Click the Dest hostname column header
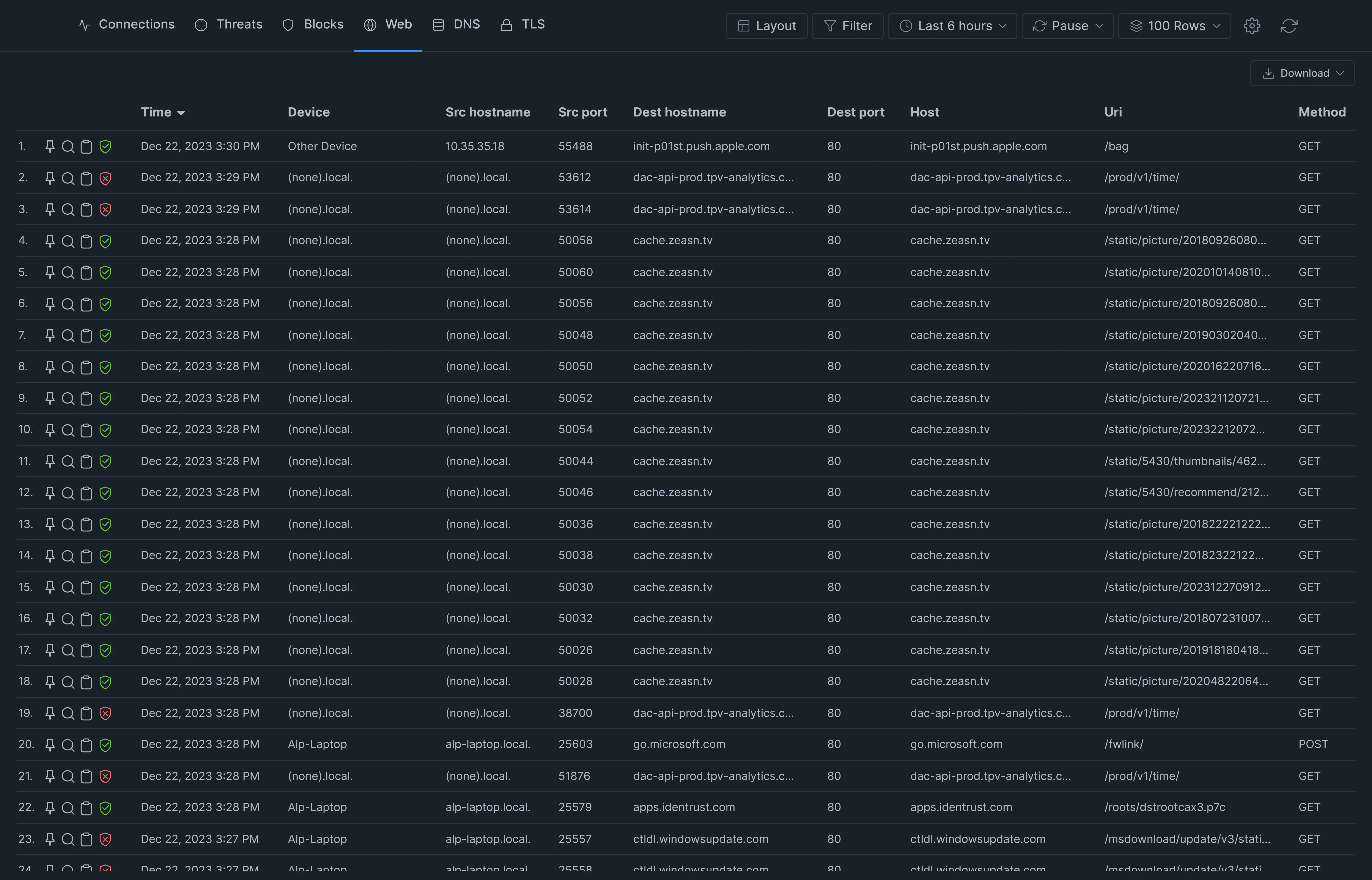 tap(680, 112)
